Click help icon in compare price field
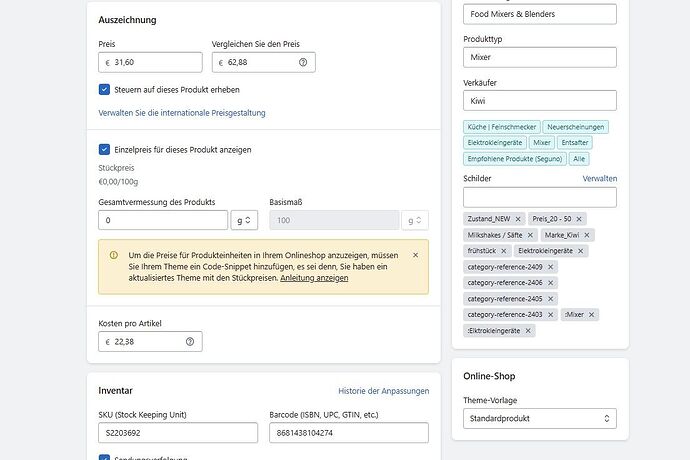Screen dimensions: 690x460 (x=303, y=62)
